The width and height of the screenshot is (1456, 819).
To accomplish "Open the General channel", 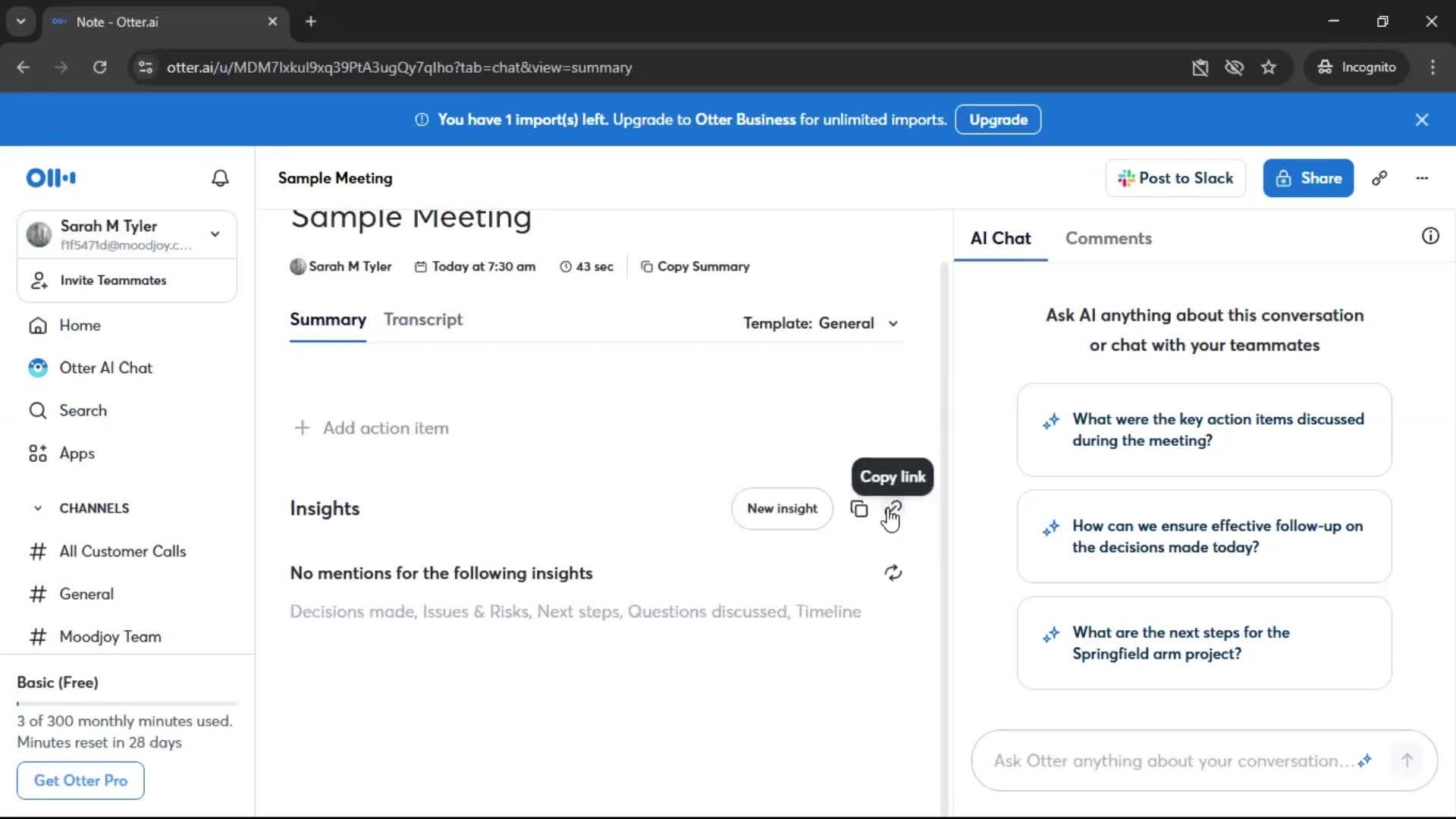I will point(86,594).
